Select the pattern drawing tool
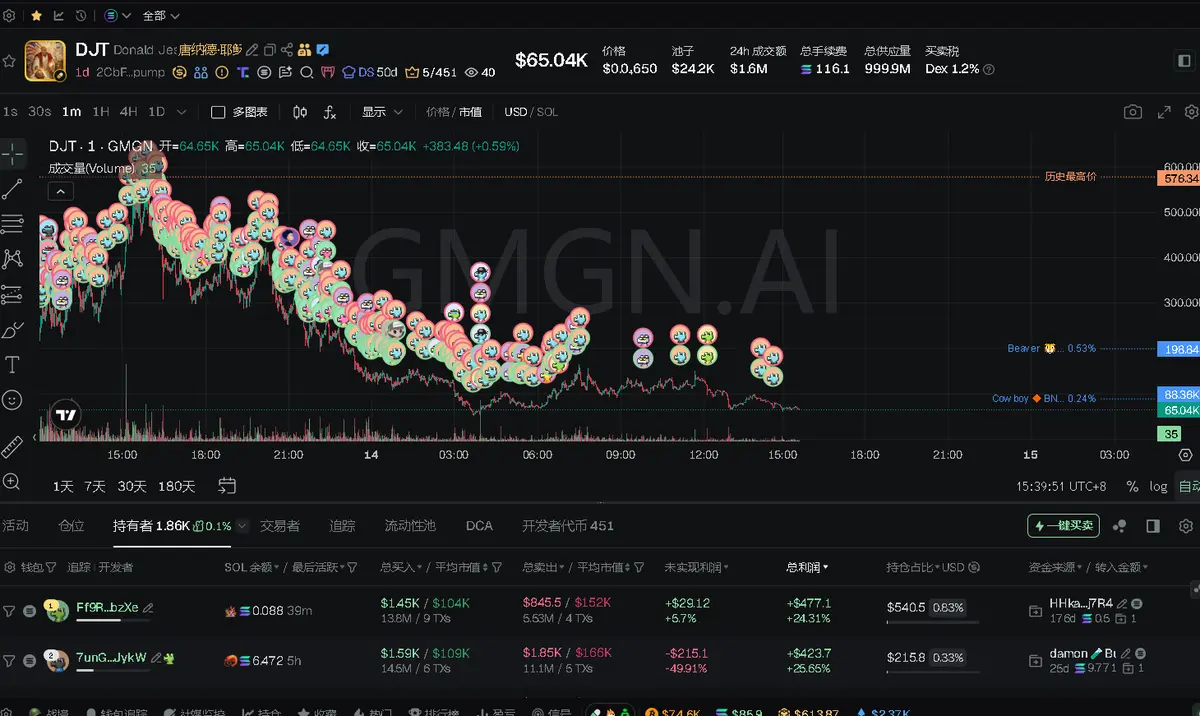 pyautogui.click(x=12, y=259)
